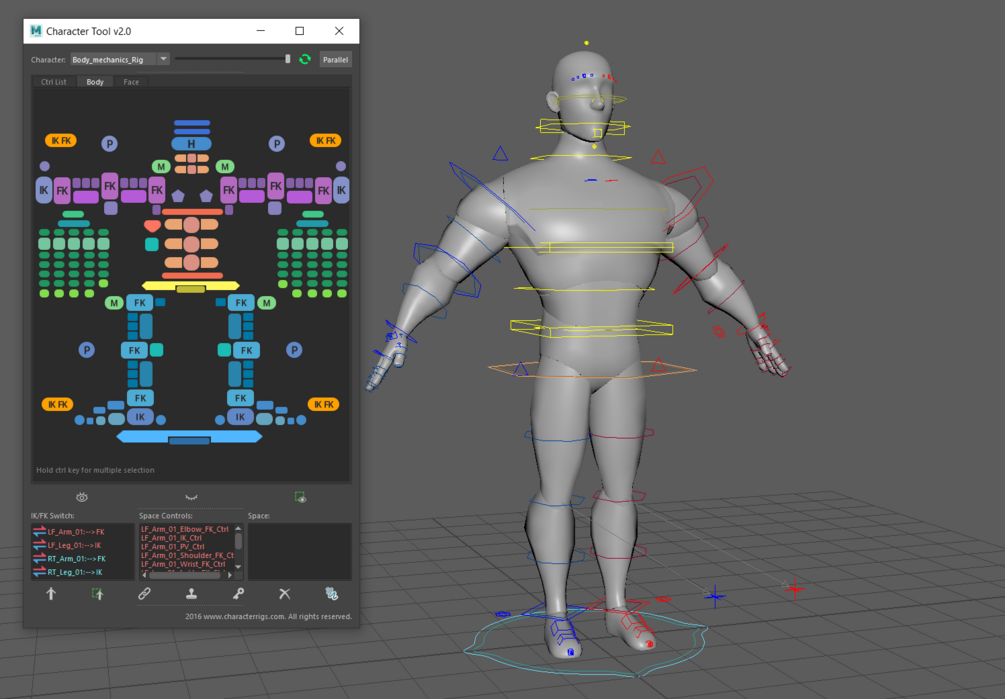Select the P circle beside right knee
1005x699 pixels.
pos(294,350)
